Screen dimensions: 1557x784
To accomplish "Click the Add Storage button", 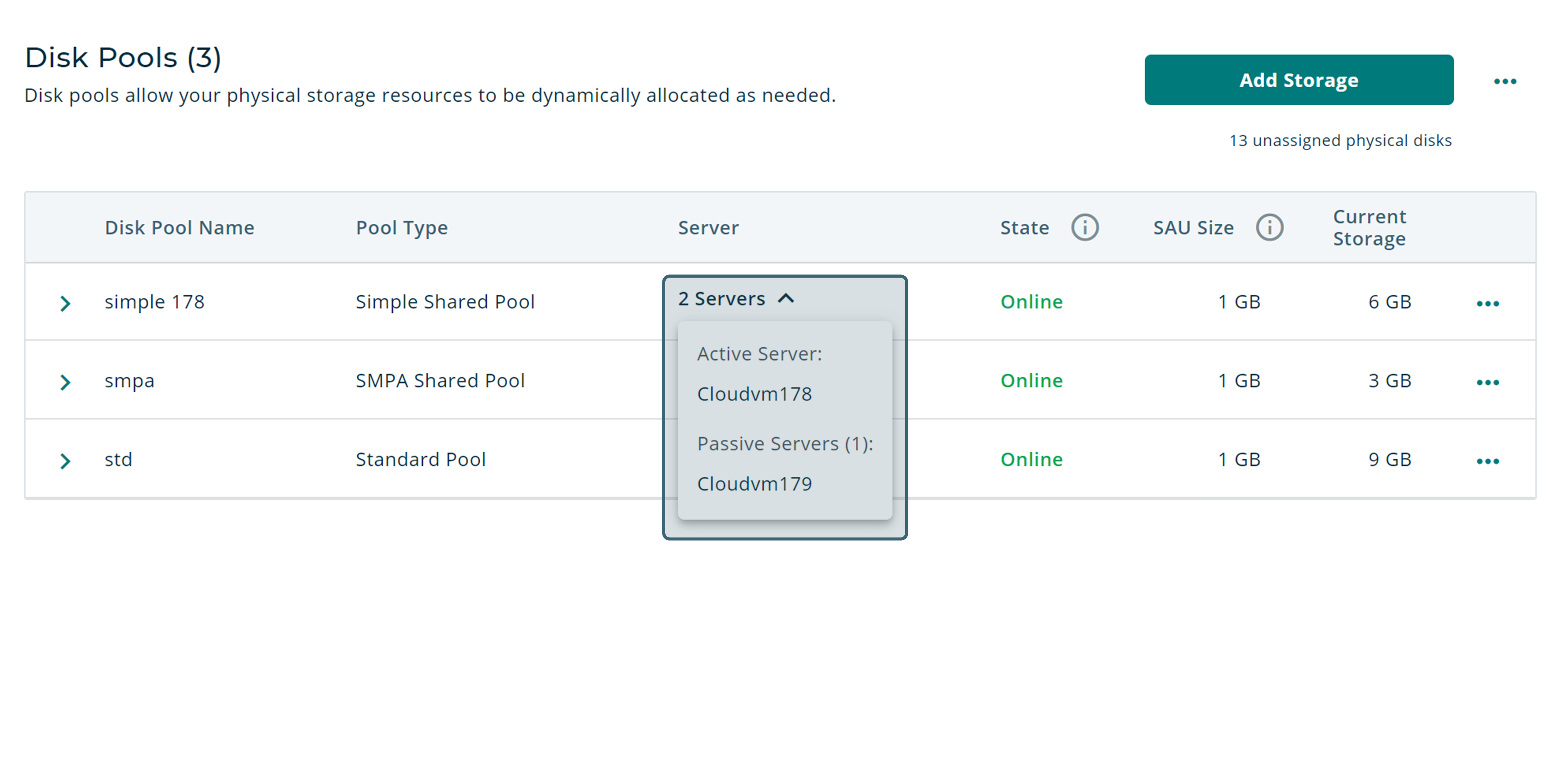I will (1298, 80).
